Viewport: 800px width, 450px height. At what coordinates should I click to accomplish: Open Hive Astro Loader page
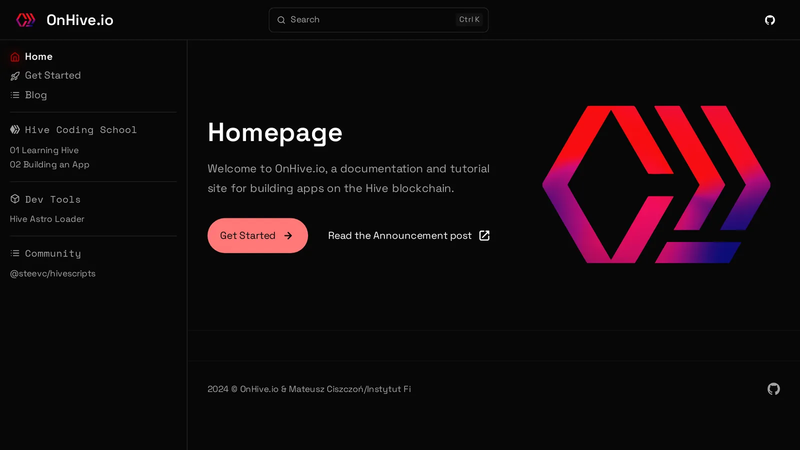point(47,219)
